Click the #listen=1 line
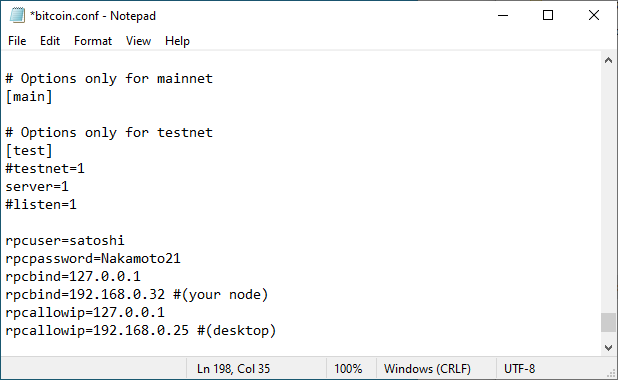Image resolution: width=618 pixels, height=380 pixels. point(41,205)
